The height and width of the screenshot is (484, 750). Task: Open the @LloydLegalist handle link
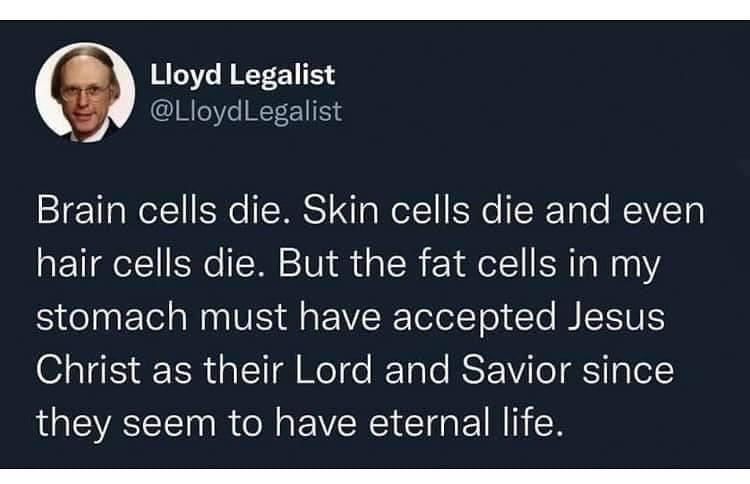(x=246, y=111)
